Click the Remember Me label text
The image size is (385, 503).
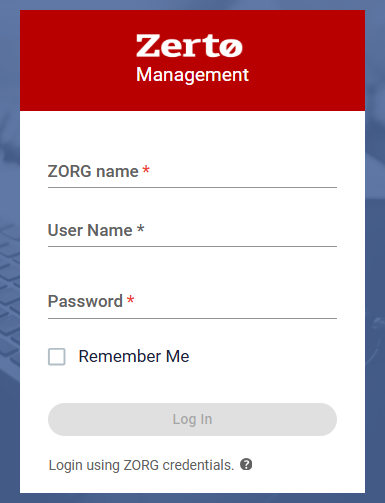(x=134, y=356)
